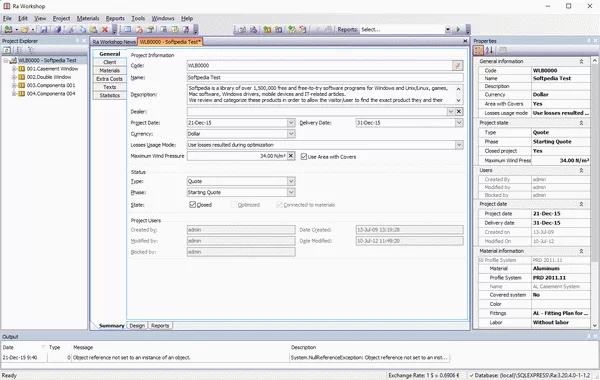Select the Statistics side tab

click(109, 96)
